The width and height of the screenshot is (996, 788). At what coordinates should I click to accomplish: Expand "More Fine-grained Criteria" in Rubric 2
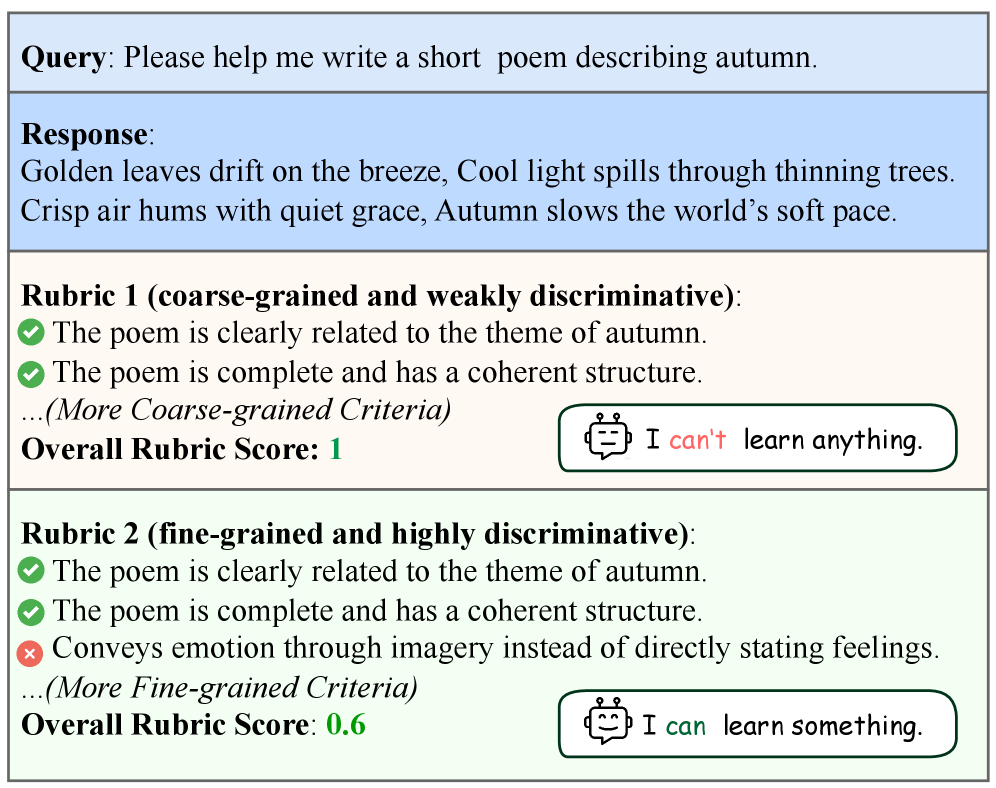point(219,688)
